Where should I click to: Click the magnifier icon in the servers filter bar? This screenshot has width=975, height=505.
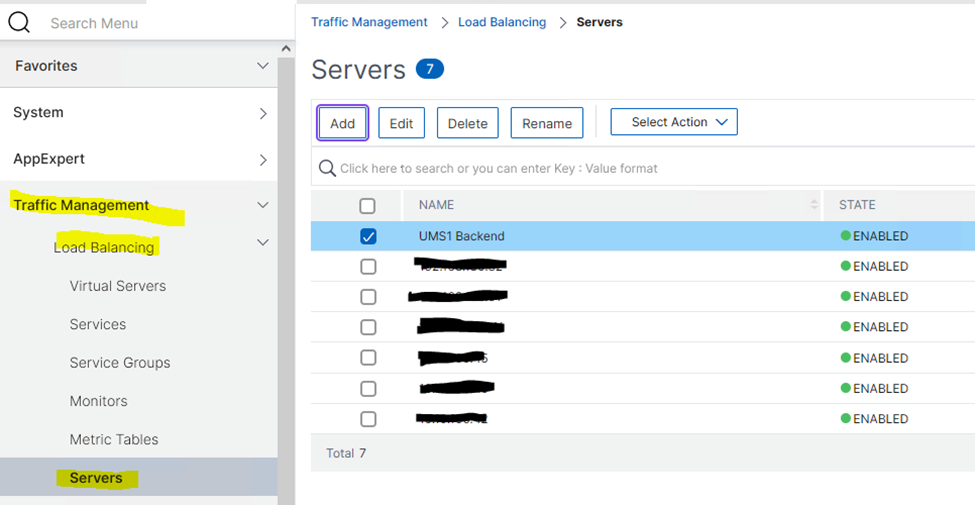(327, 168)
